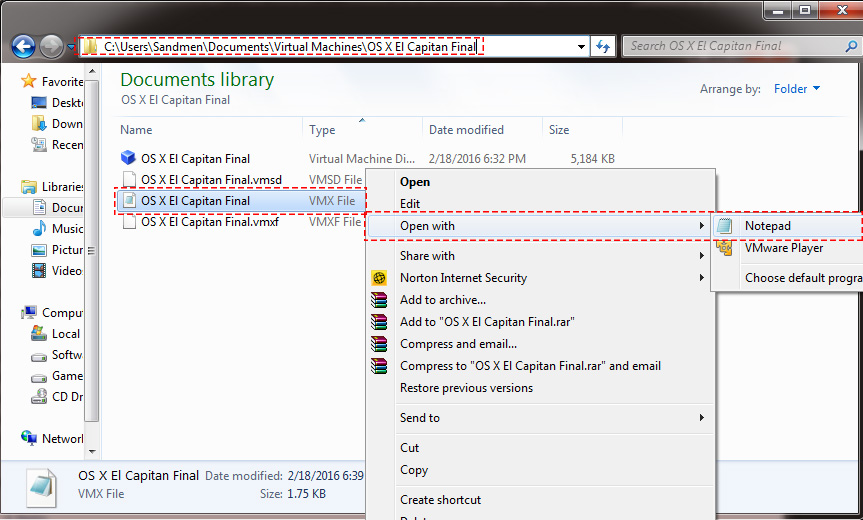Click the Libraries icon in navigation pane
The width and height of the screenshot is (863, 520).
point(29,187)
